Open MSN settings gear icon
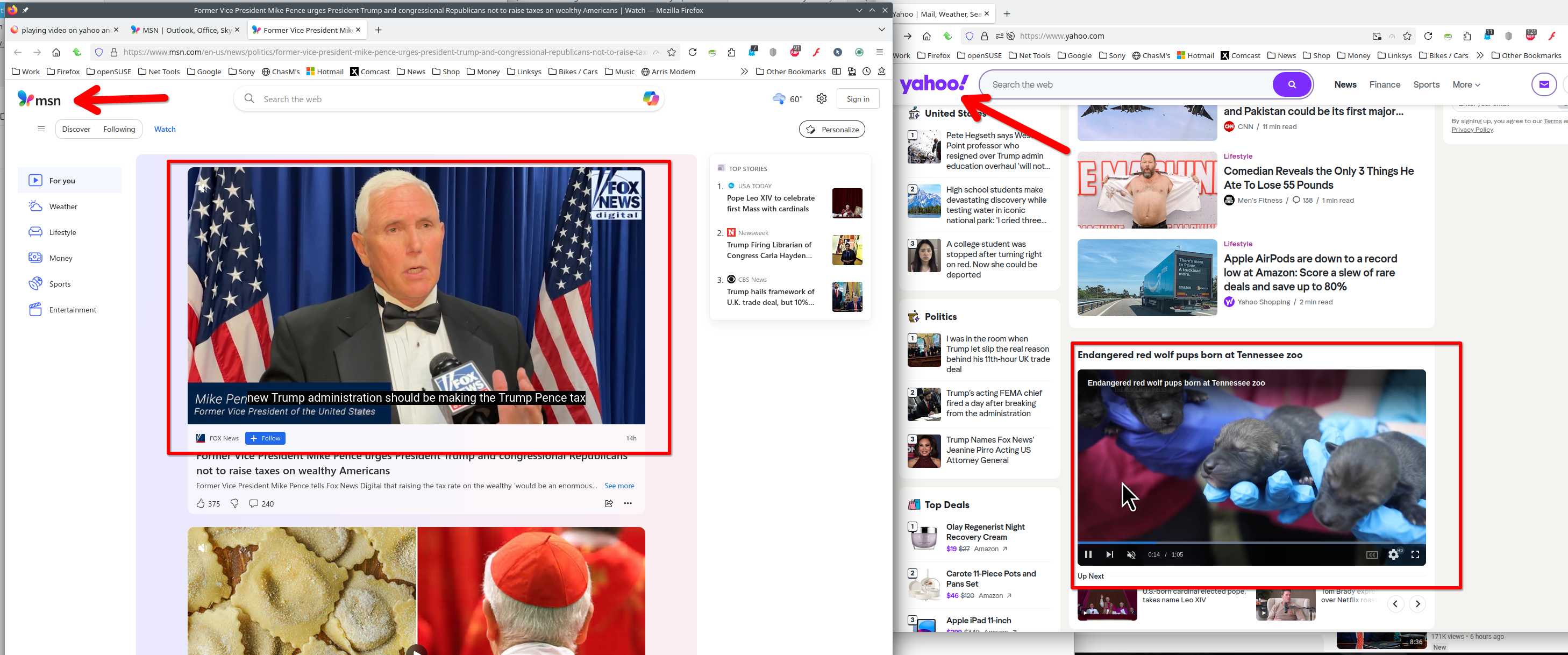Screen dimensions: 1568x655 pyautogui.click(x=822, y=98)
